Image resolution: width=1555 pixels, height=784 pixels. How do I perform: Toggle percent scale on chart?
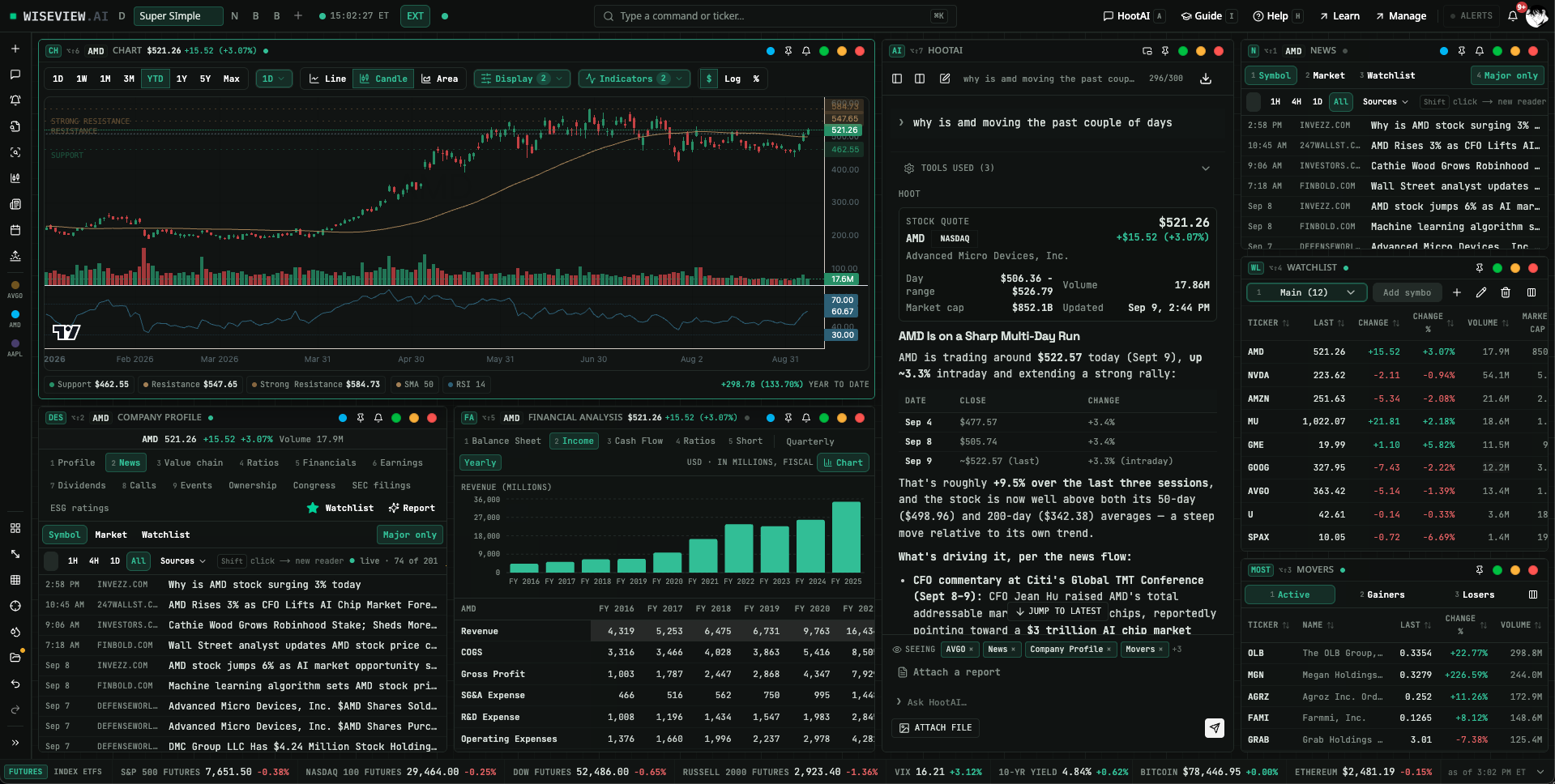tap(756, 79)
